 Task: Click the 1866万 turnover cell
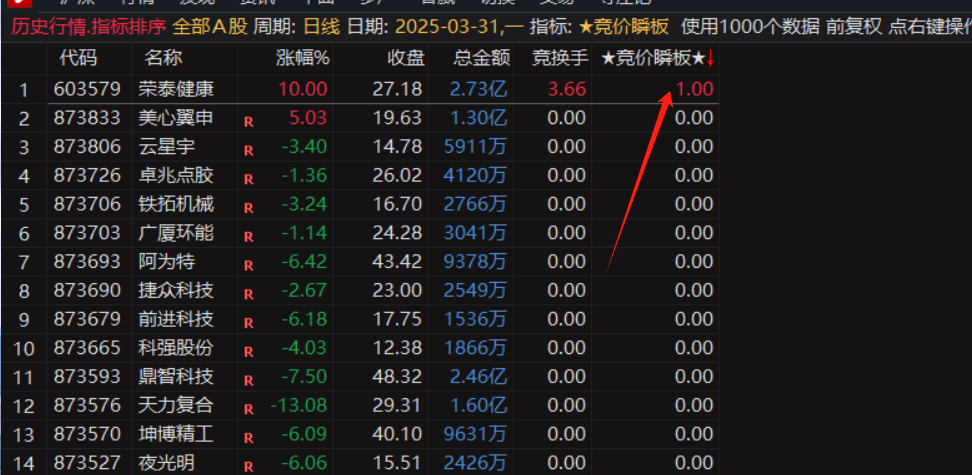click(x=475, y=347)
